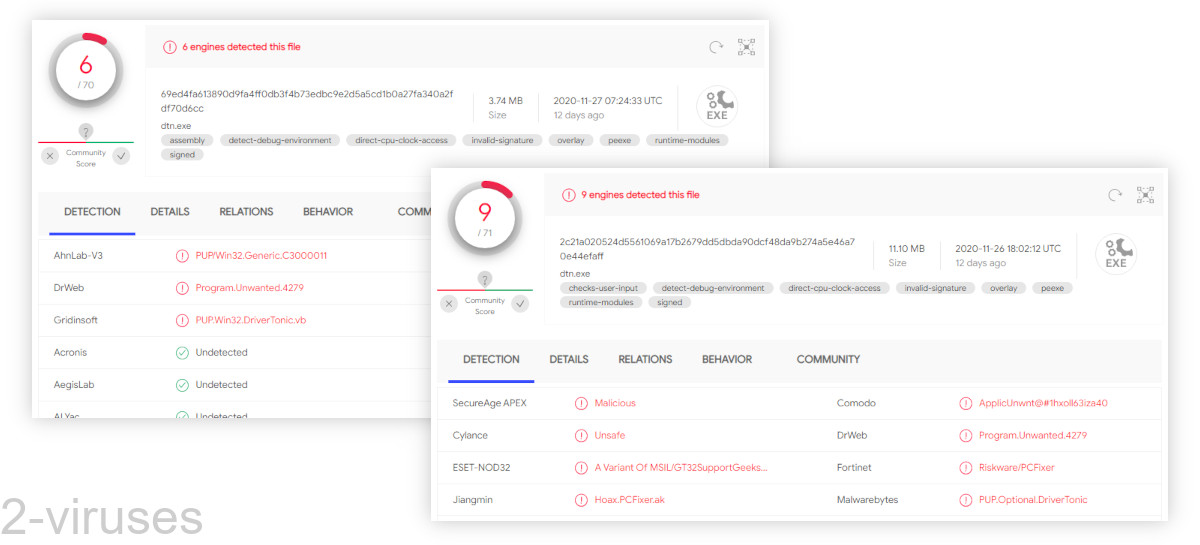1200x545 pixels.
Task: Click EXE file type icon in 6-engine report
Action: click(717, 105)
